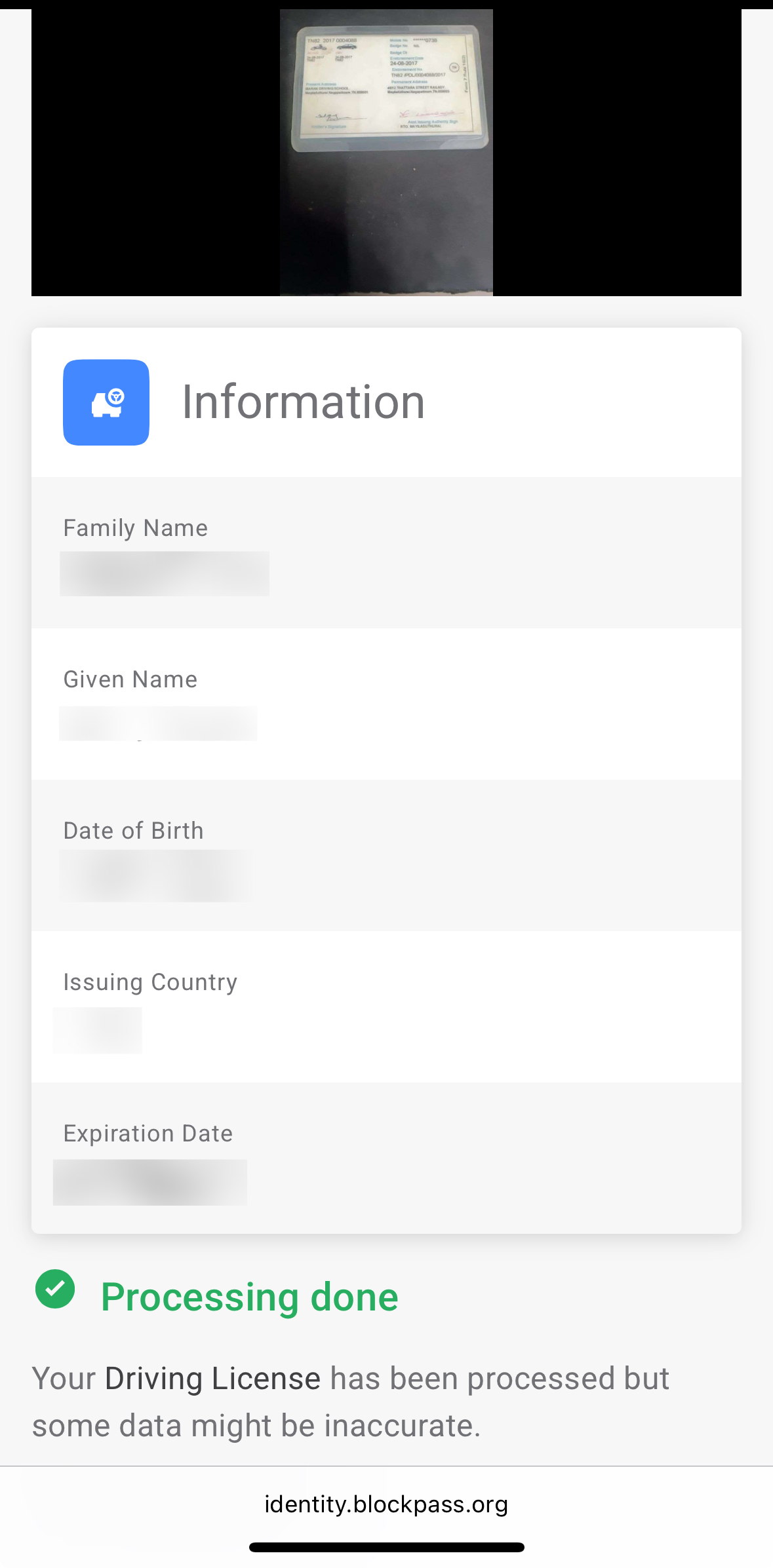Click the Issuing Country label
The height and width of the screenshot is (1568, 773).
150,982
